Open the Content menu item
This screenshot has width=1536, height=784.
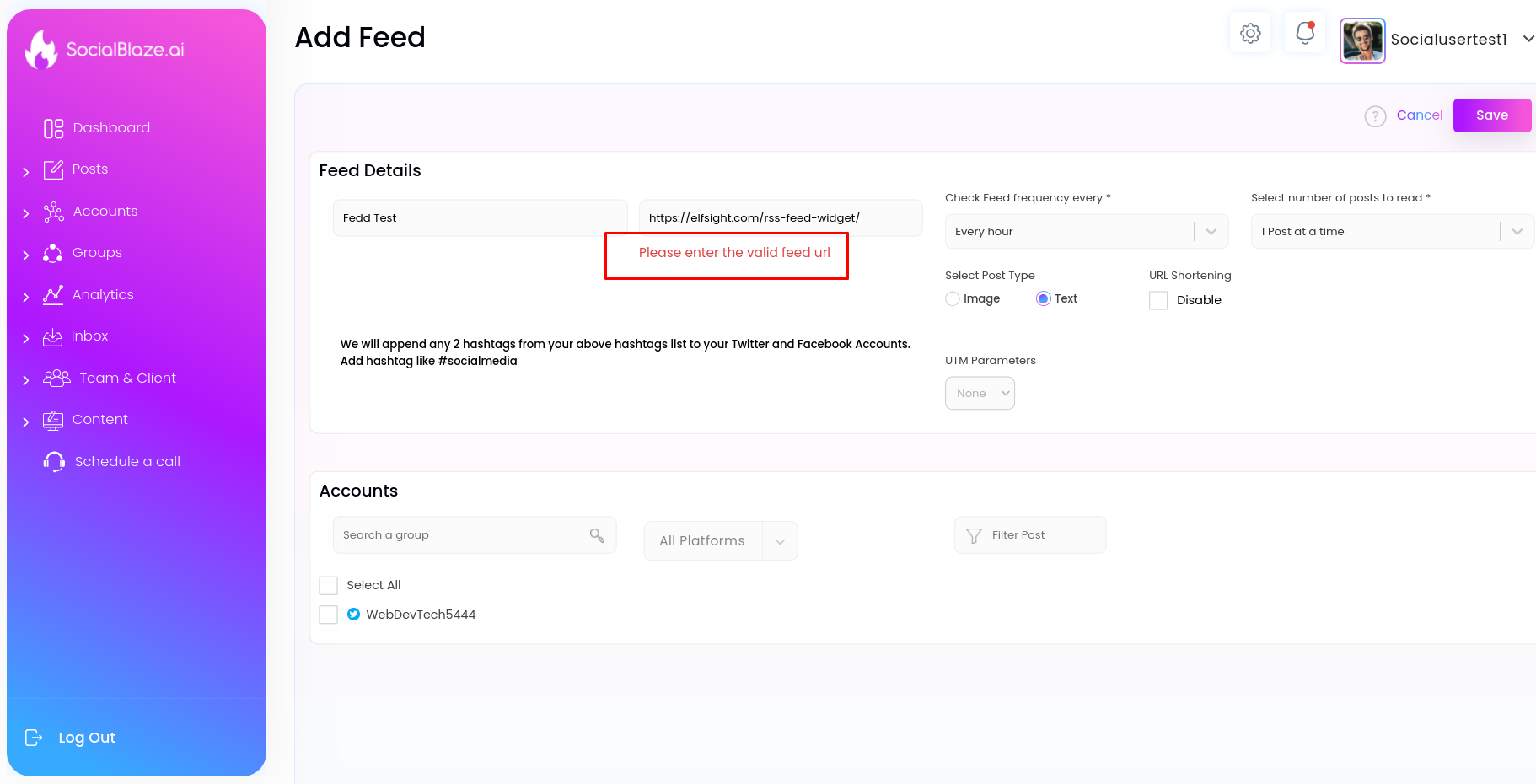(100, 420)
